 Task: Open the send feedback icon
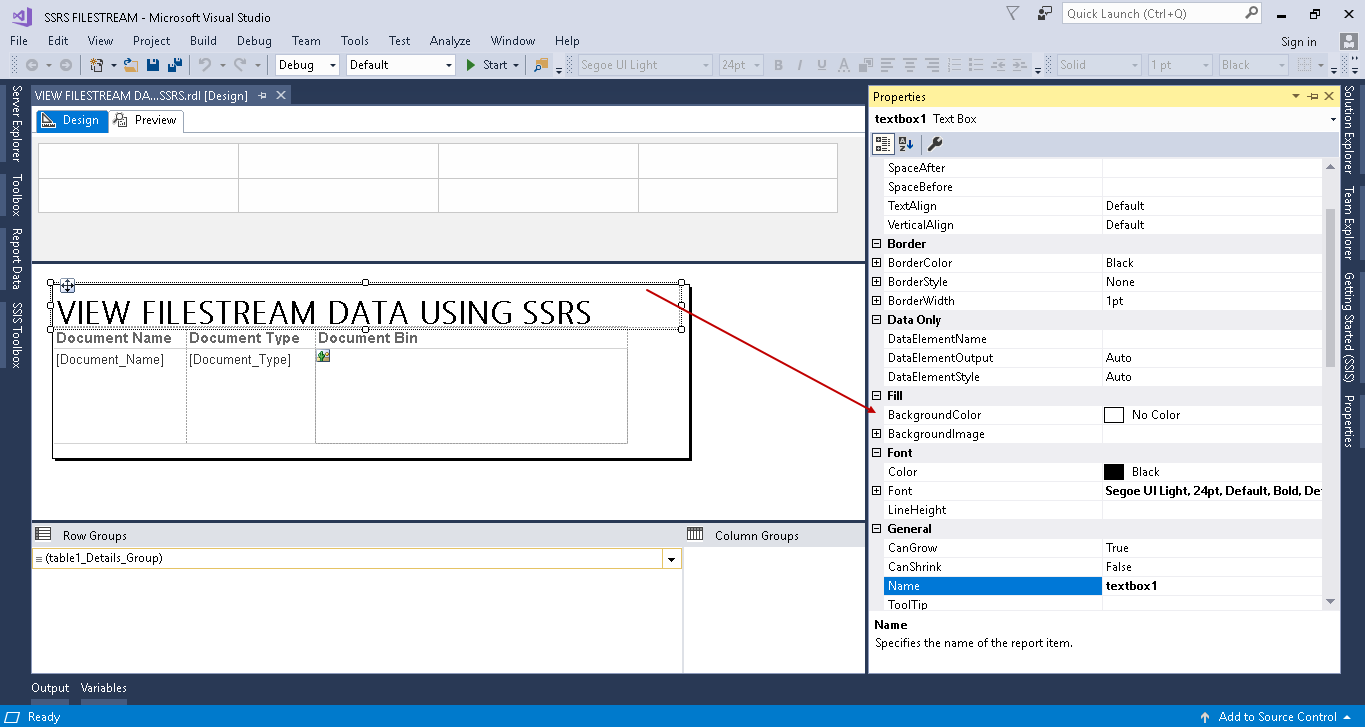tap(1044, 14)
